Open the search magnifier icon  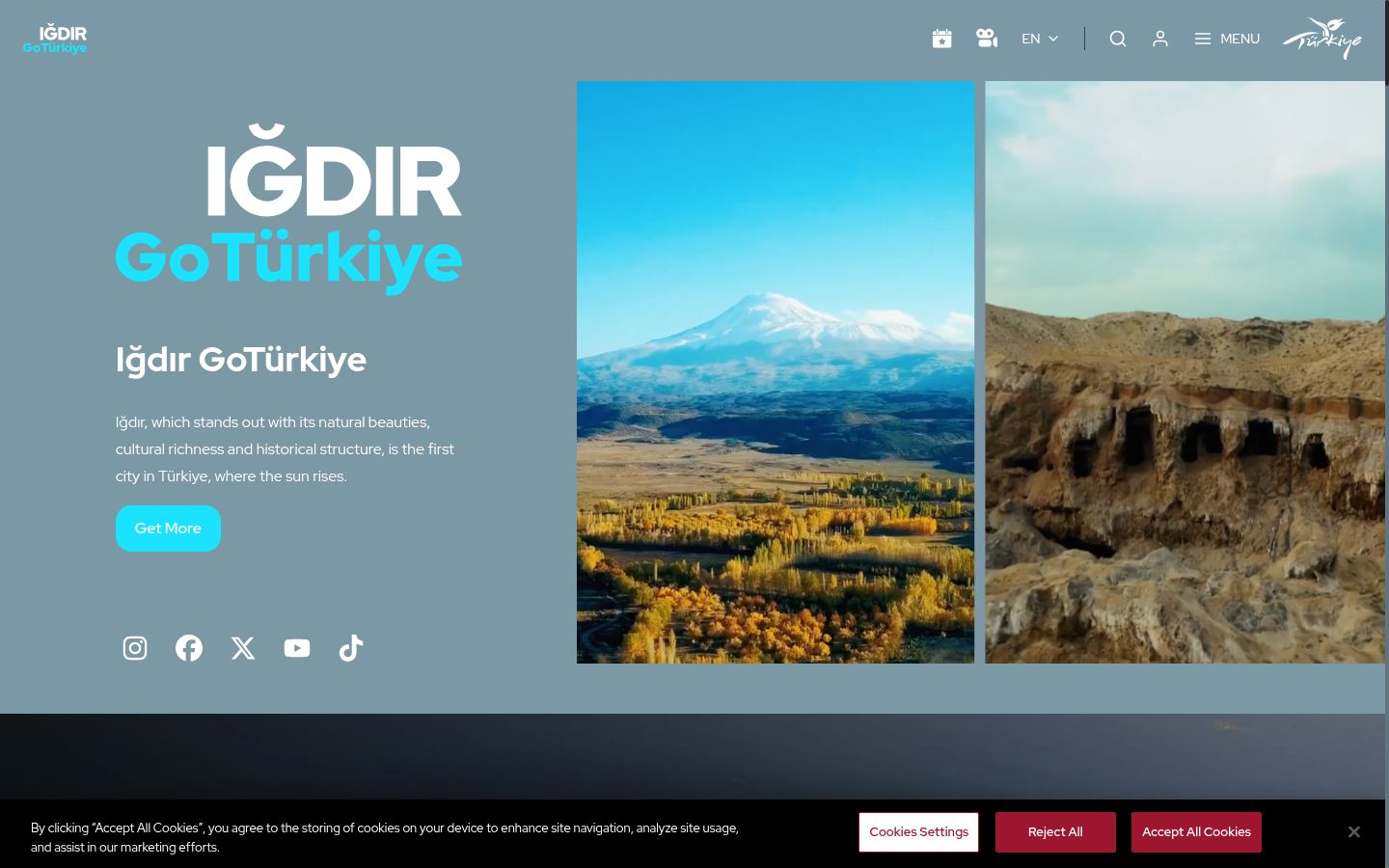(1118, 39)
